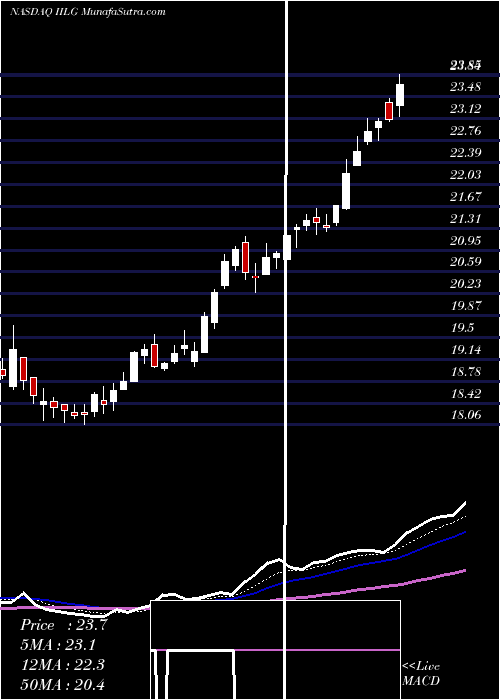Click the 18.42 price axis label
Viewport: 500px width, 700px height.
point(466,394)
